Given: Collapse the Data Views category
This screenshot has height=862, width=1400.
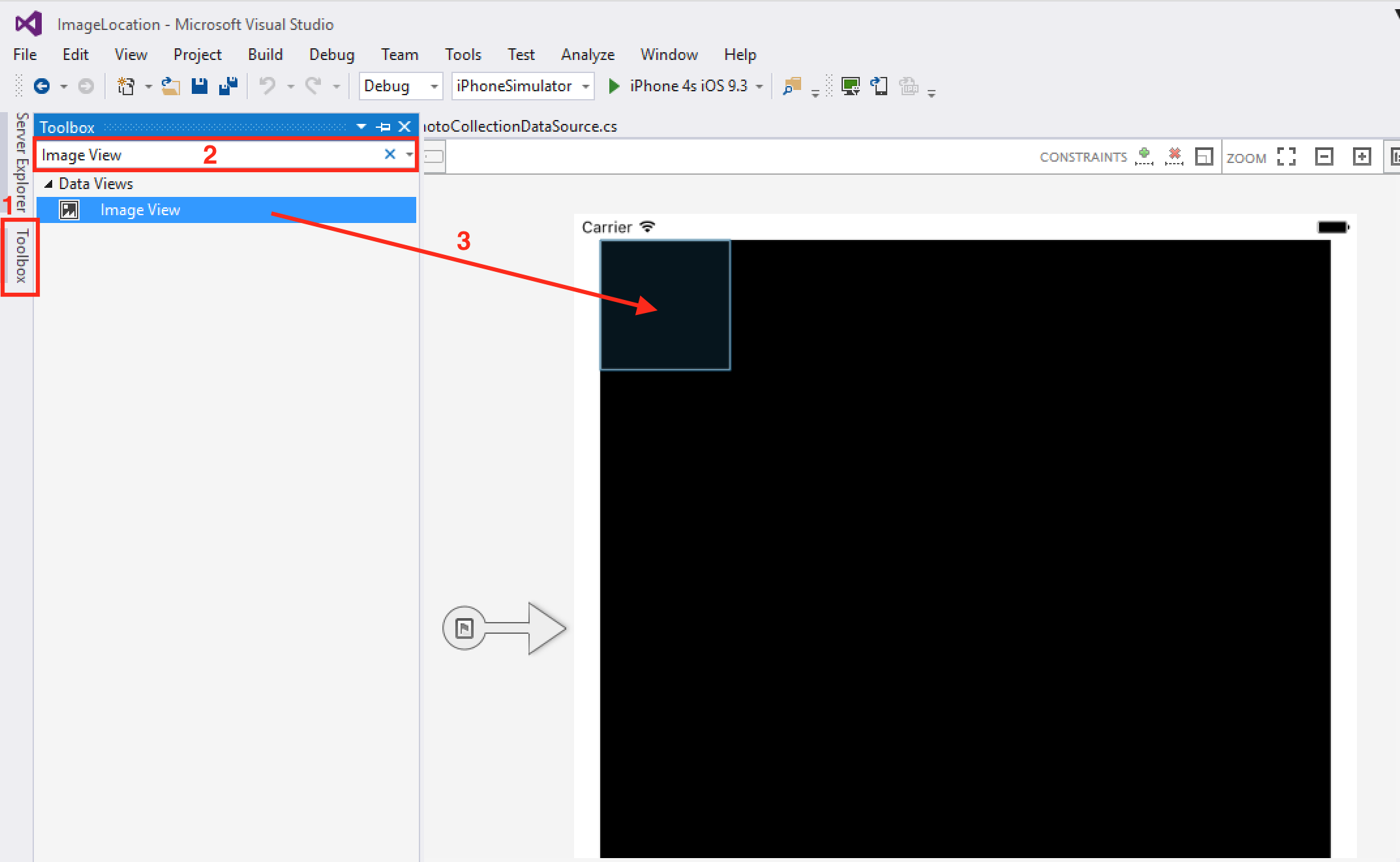Looking at the screenshot, I should point(48,184).
